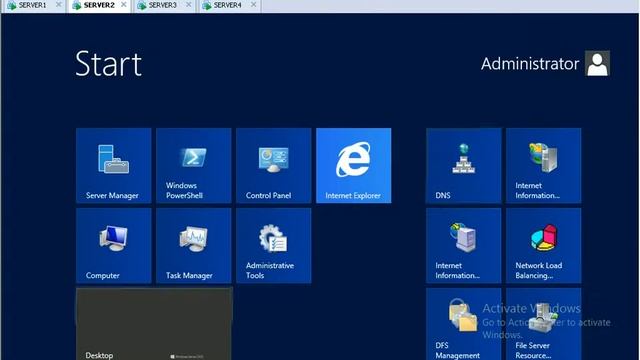
Task: Open the DNS manager tile
Action: pos(464,165)
